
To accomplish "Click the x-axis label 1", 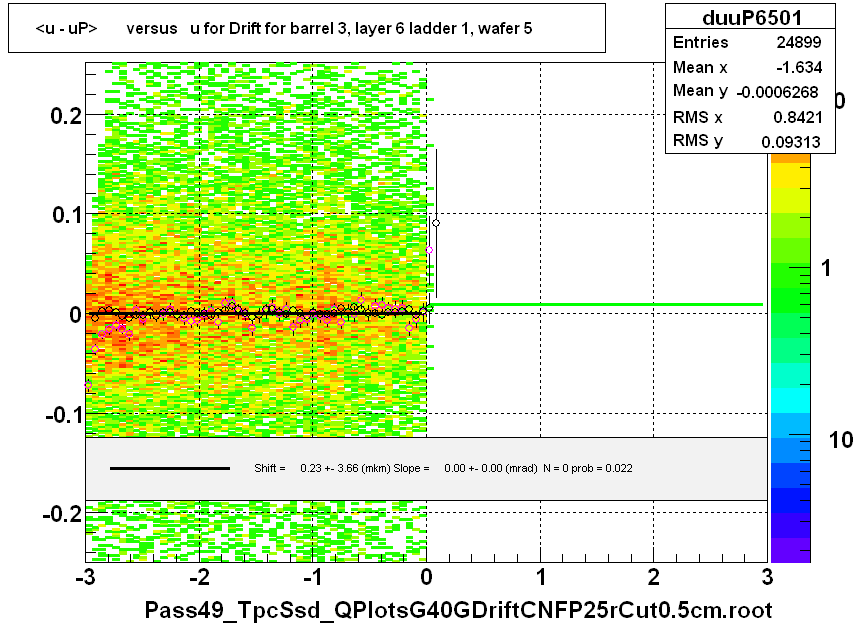I will point(541,577).
